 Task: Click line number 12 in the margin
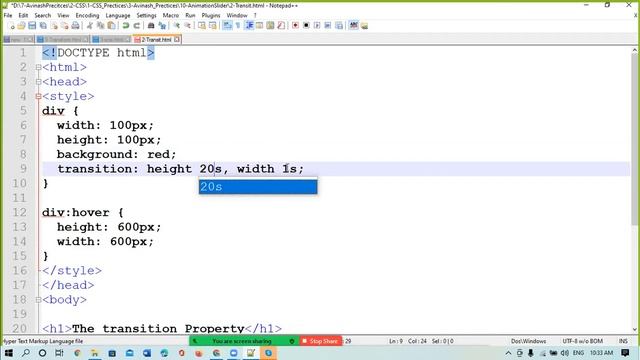click(x=19, y=212)
